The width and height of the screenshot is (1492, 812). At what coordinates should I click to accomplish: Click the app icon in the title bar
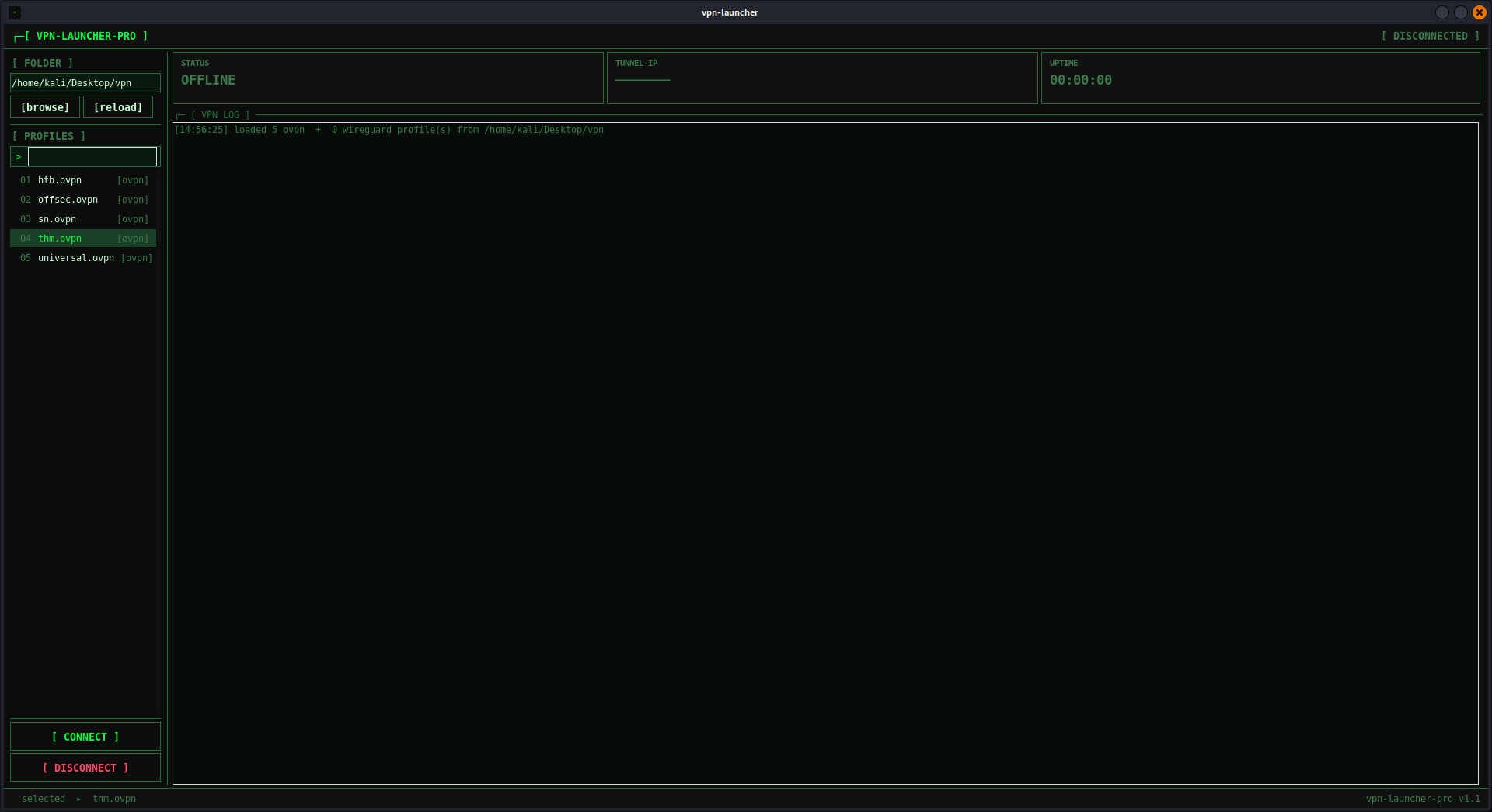[15, 12]
